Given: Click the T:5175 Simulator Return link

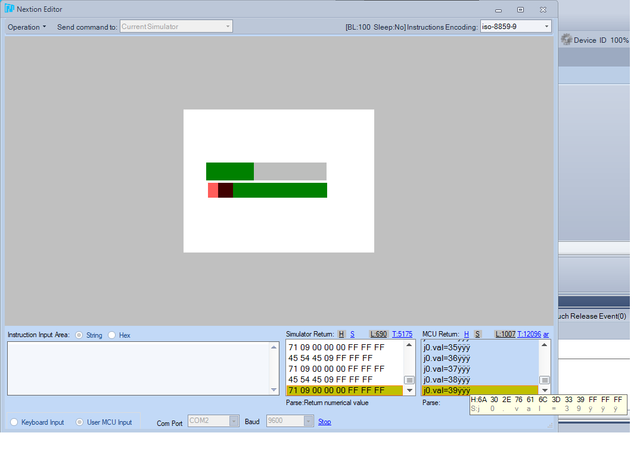Looking at the screenshot, I should coord(402,334).
